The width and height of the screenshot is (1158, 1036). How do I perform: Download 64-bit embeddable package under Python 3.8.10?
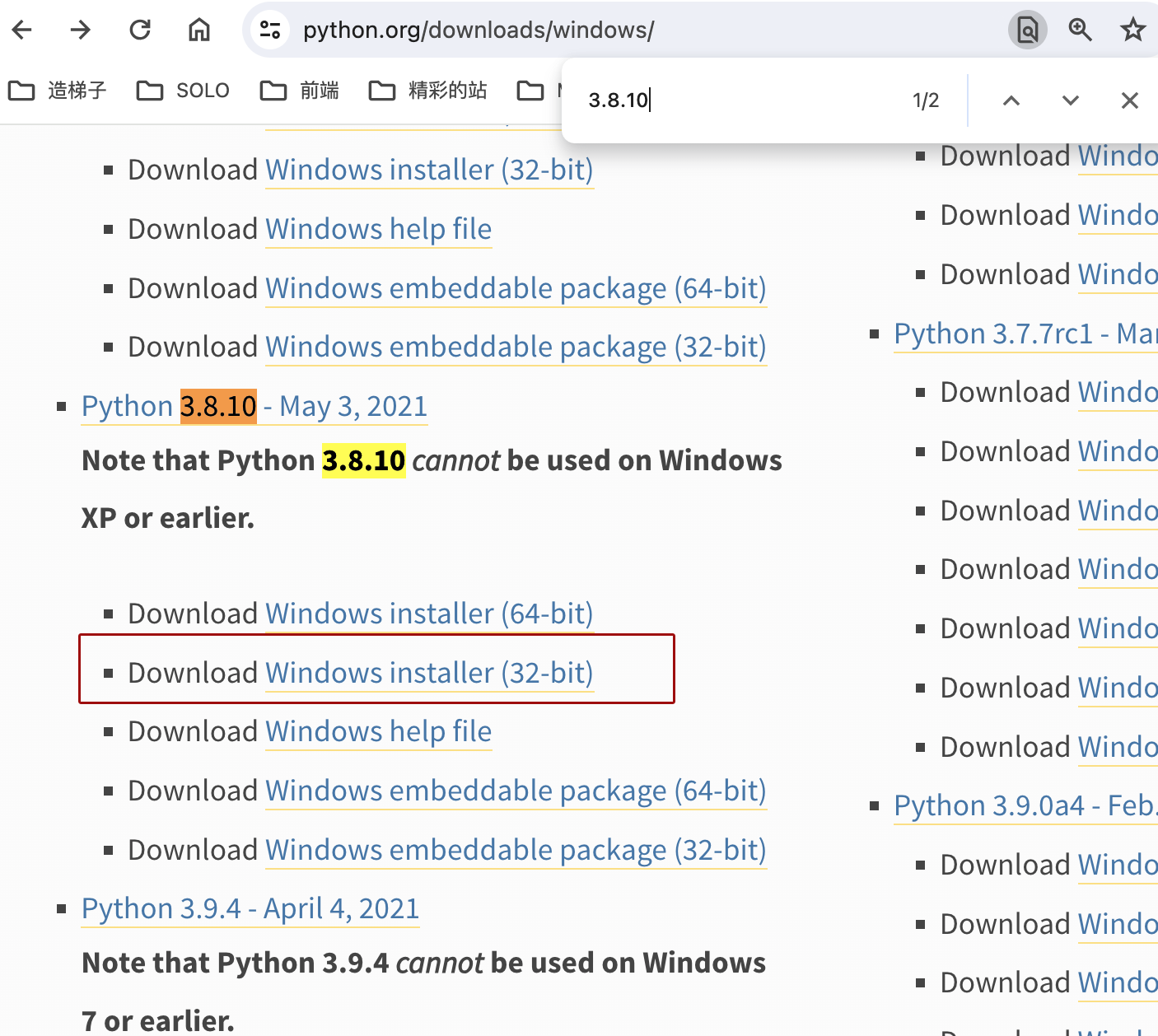(x=516, y=791)
